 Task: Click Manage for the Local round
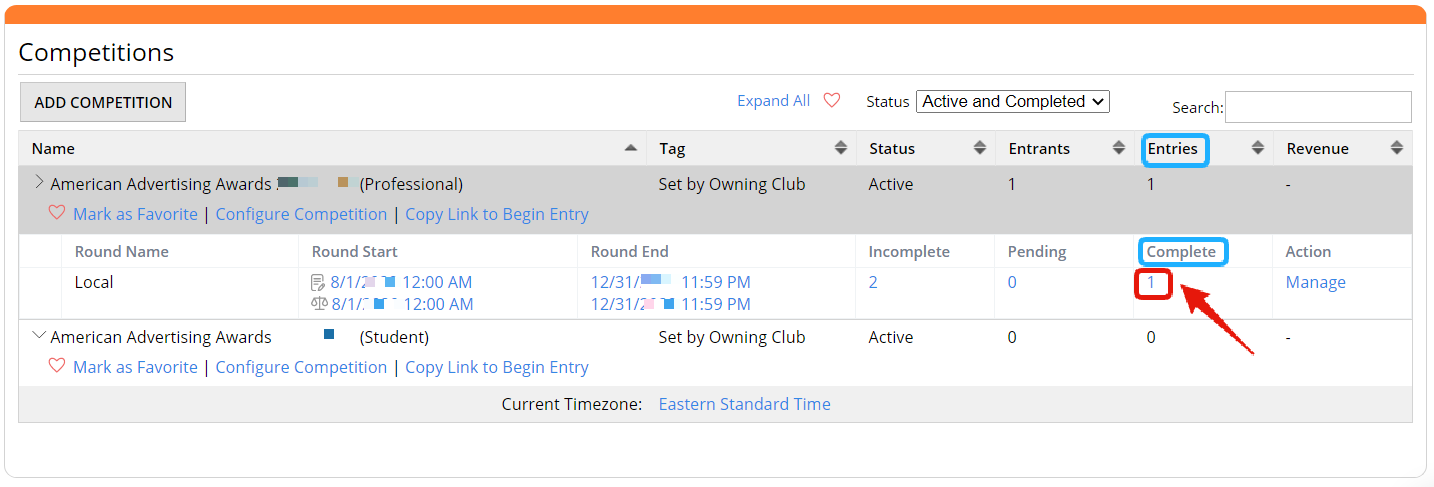point(1315,282)
